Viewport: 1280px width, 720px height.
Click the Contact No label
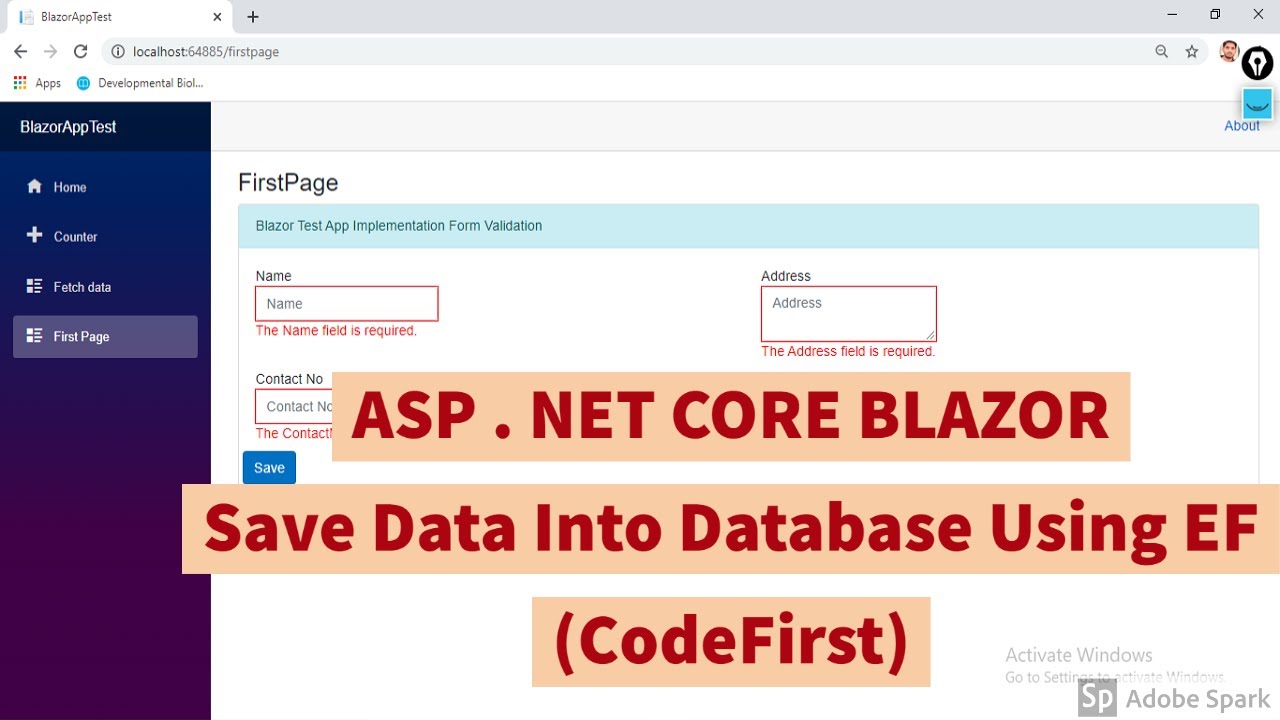(289, 379)
